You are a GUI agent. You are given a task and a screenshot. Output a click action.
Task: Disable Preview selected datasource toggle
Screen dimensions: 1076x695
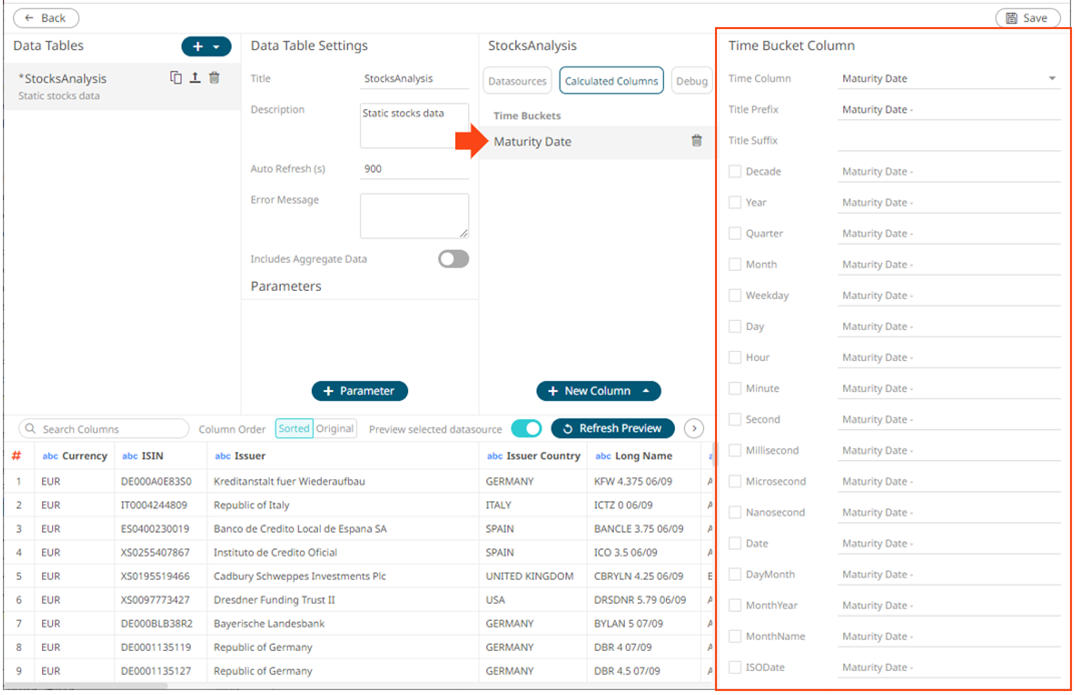click(526, 428)
